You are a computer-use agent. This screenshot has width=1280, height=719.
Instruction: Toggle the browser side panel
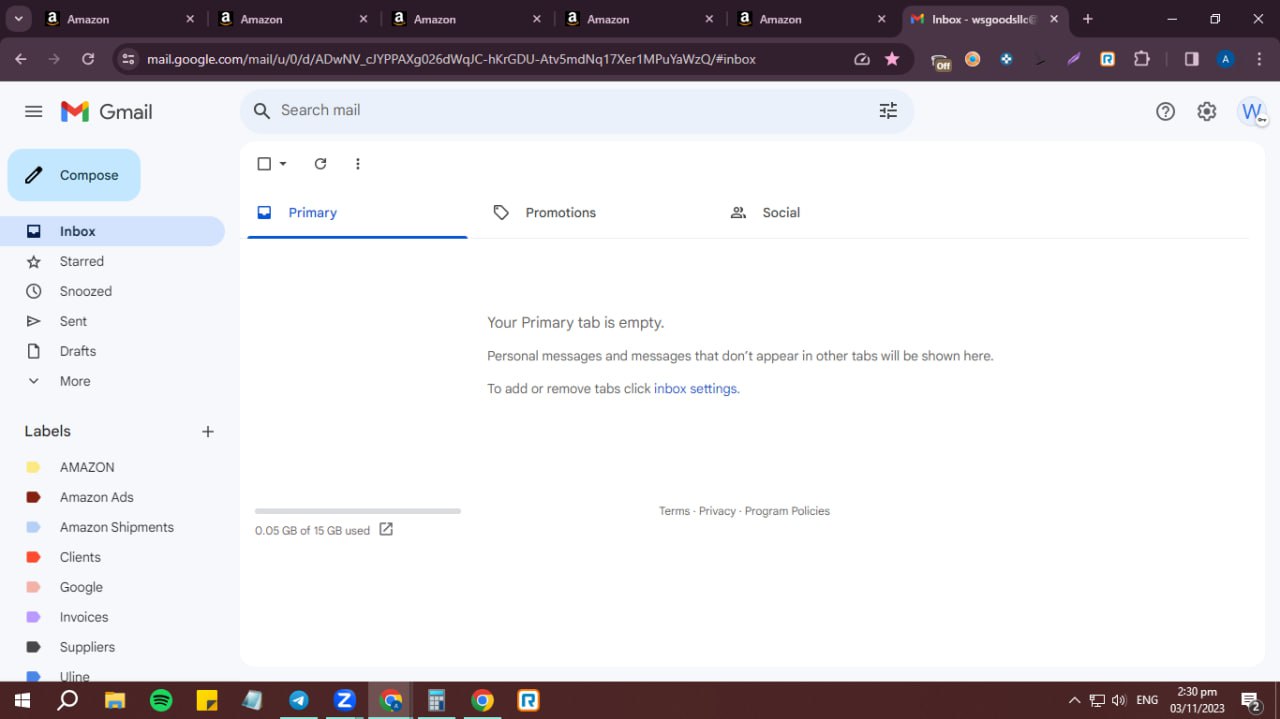pos(1191,59)
